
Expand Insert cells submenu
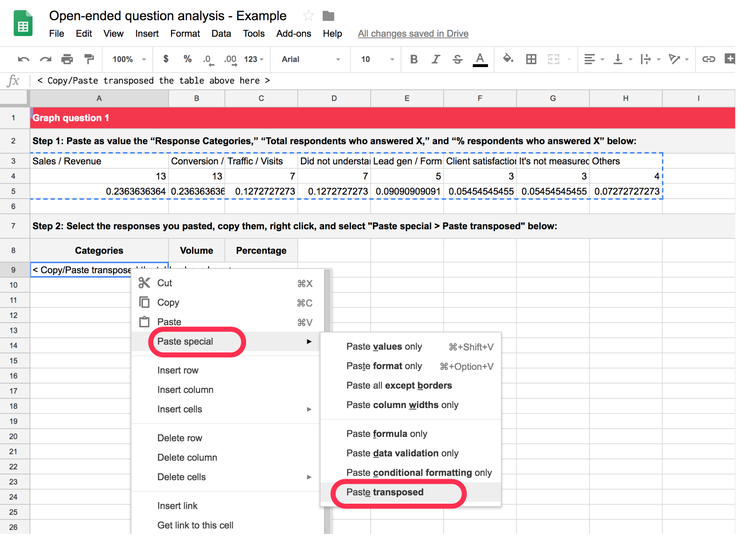tap(225, 409)
